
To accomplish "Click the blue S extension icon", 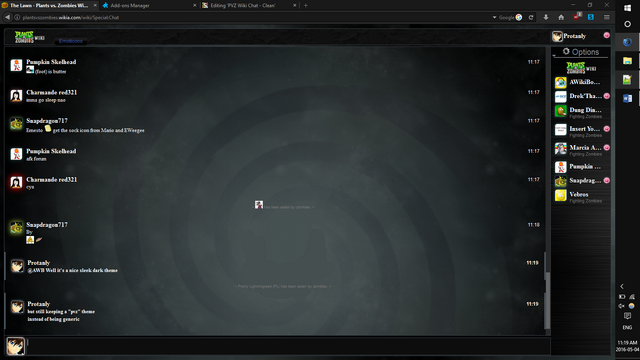I will point(591,17).
